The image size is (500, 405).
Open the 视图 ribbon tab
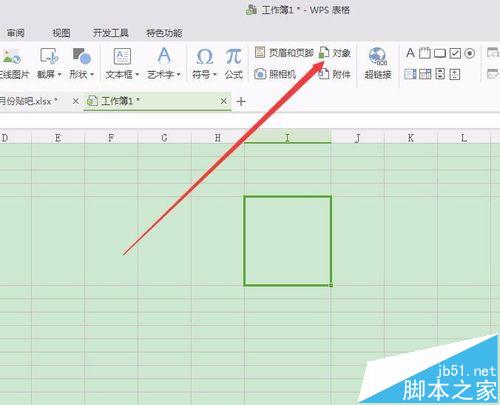coord(61,33)
